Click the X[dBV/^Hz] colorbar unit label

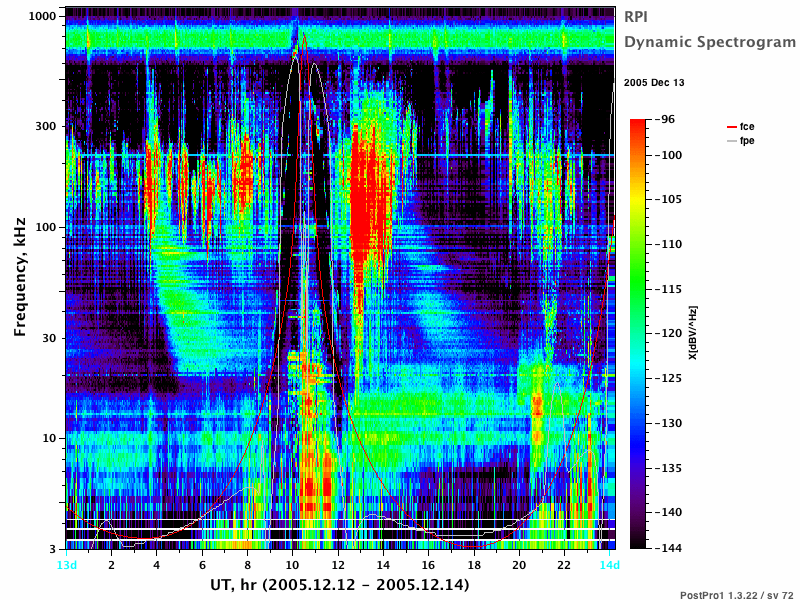pos(692,333)
